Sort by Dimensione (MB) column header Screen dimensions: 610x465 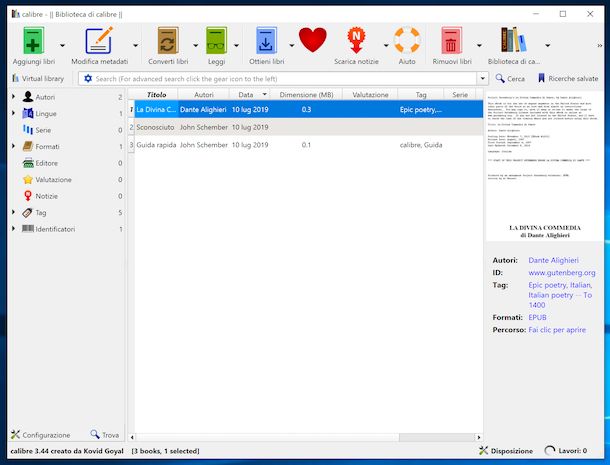tap(306, 95)
